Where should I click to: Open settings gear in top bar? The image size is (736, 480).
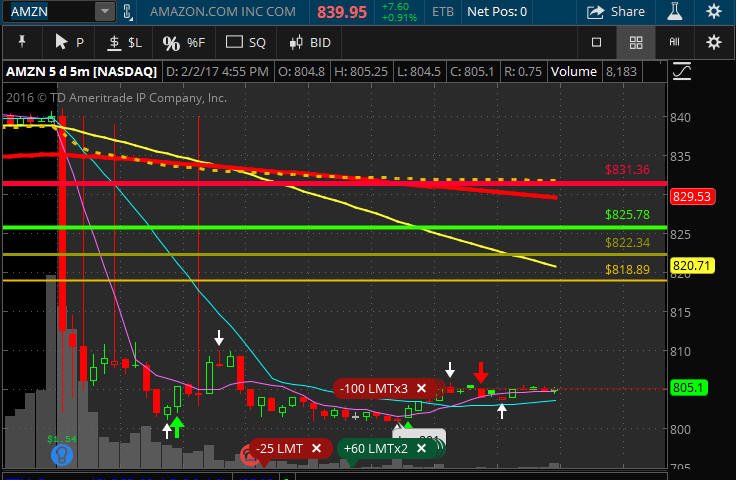pos(713,11)
